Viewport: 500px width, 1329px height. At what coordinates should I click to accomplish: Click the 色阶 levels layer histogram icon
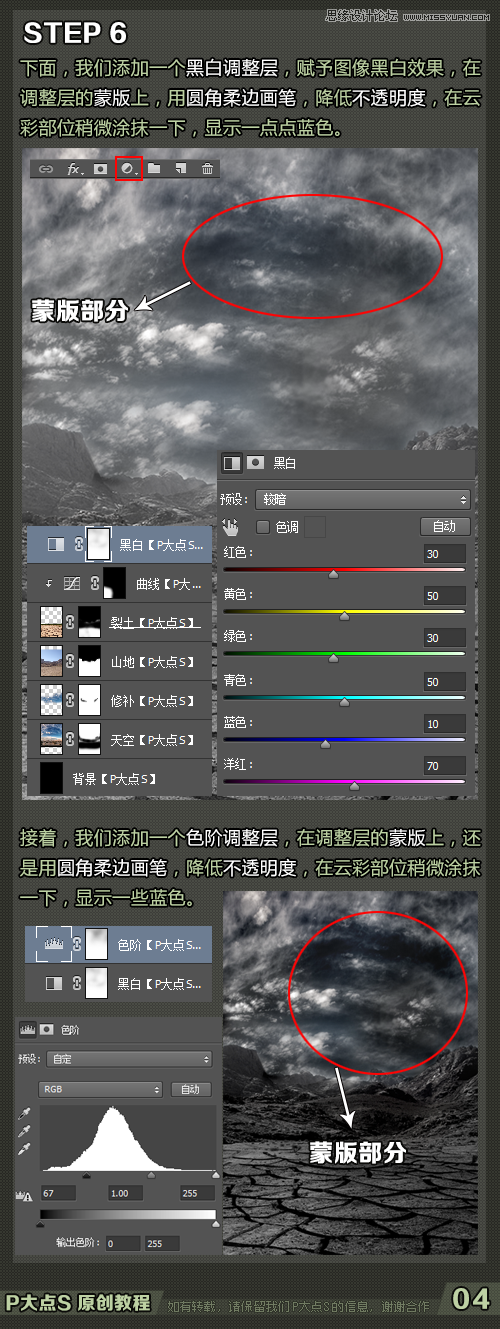[x=55, y=943]
